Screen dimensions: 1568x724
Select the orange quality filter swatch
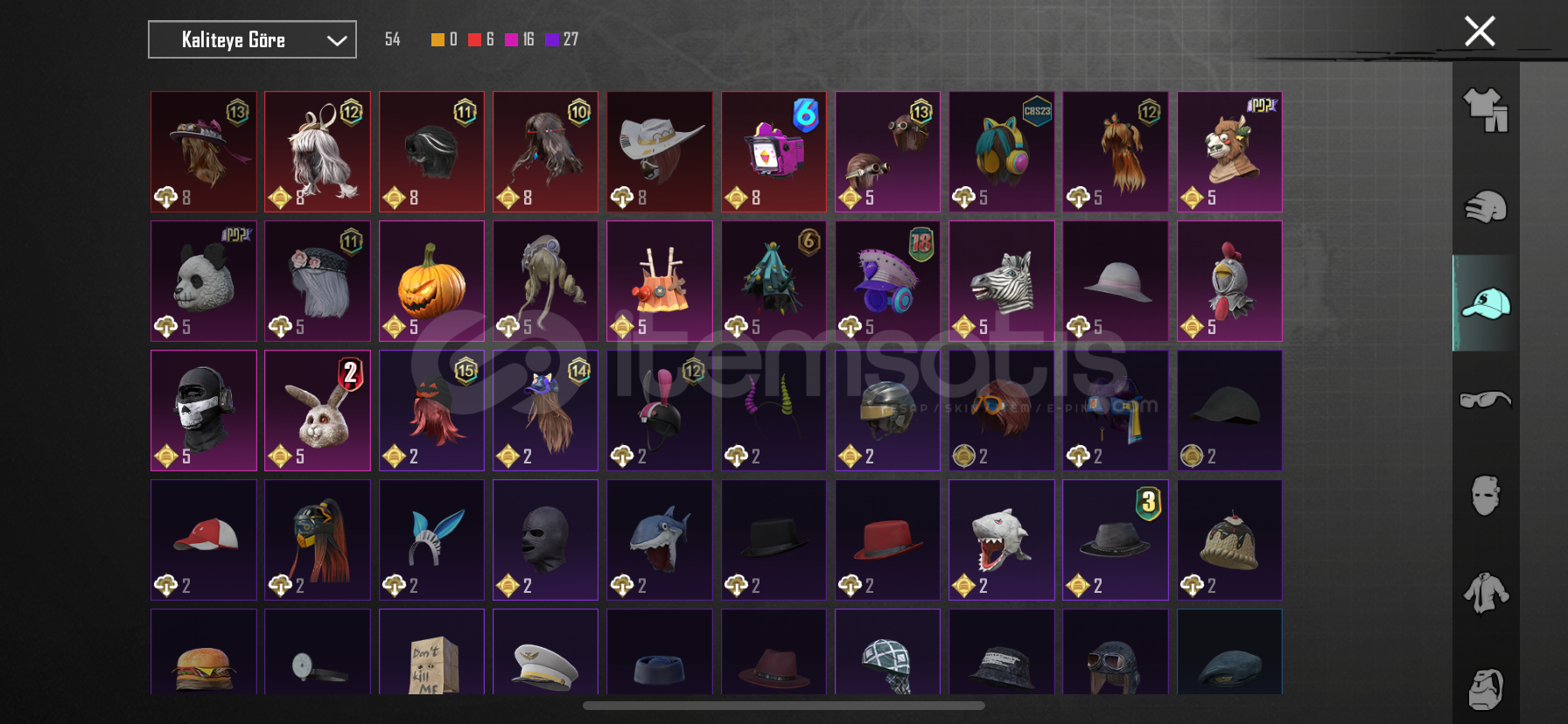[x=437, y=39]
